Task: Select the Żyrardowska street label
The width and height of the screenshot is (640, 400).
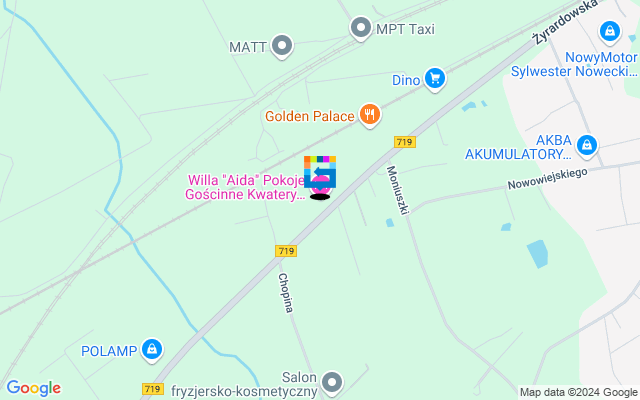Action: pyautogui.click(x=565, y=21)
